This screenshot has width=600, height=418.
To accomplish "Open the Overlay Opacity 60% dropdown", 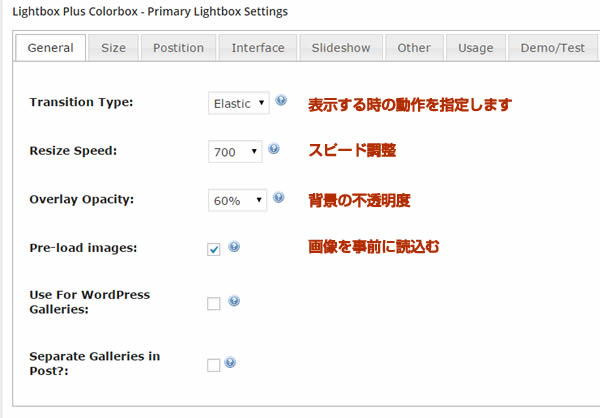I will pyautogui.click(x=238, y=200).
